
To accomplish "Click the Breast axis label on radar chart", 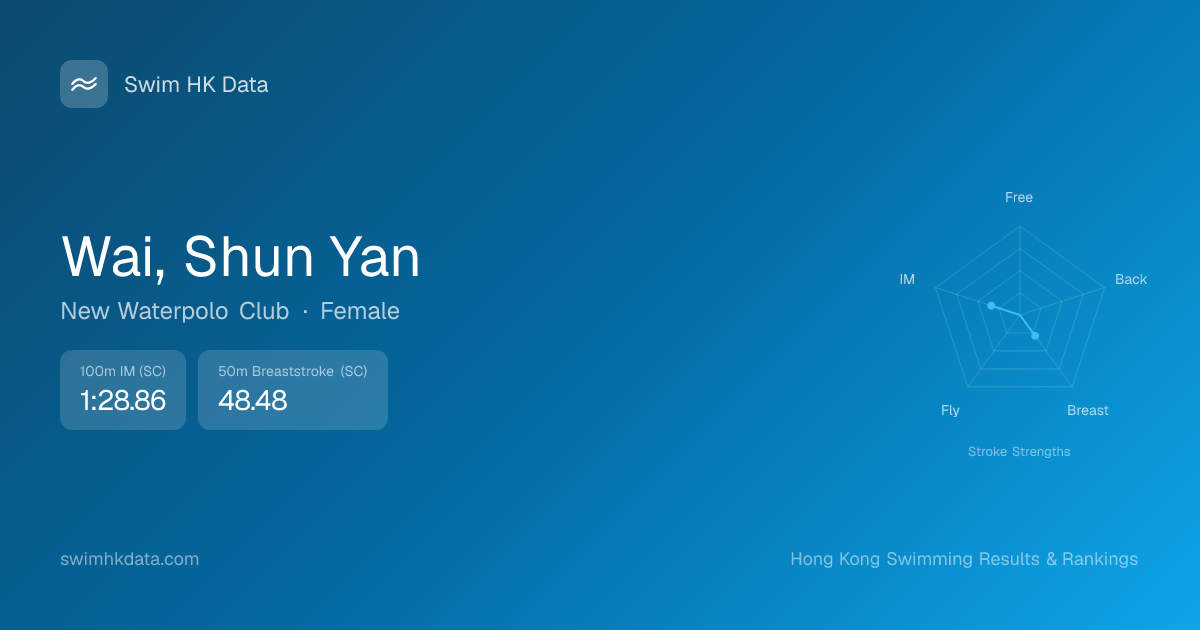I will tap(1088, 410).
